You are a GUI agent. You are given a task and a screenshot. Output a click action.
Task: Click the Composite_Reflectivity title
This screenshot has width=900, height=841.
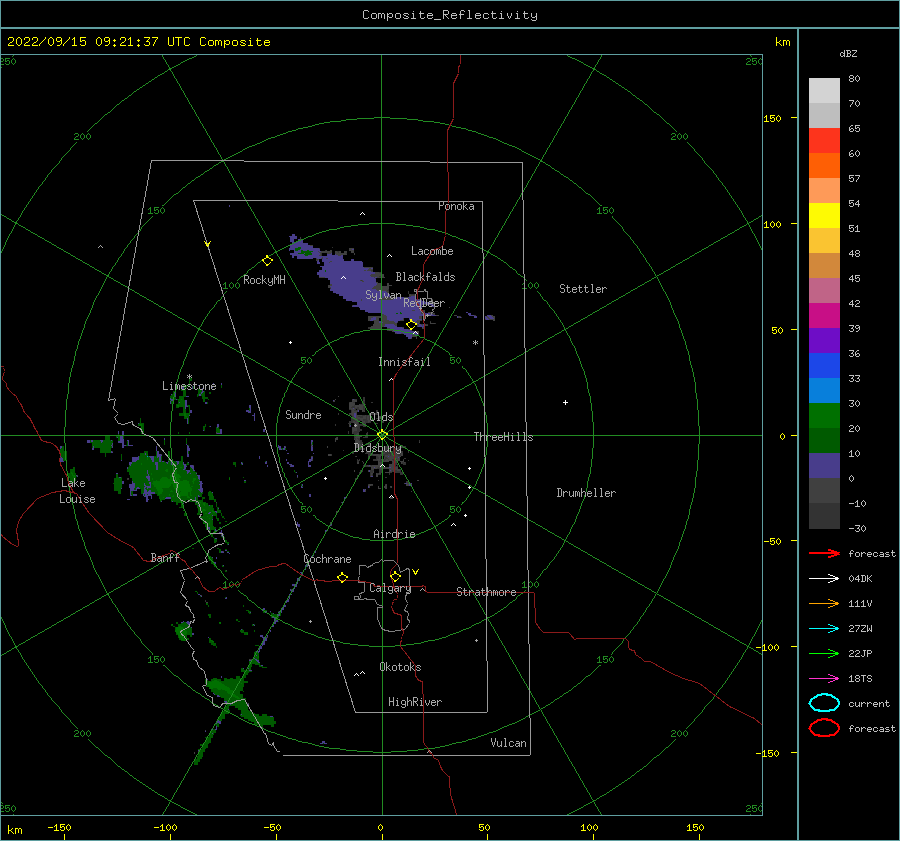(x=450, y=15)
